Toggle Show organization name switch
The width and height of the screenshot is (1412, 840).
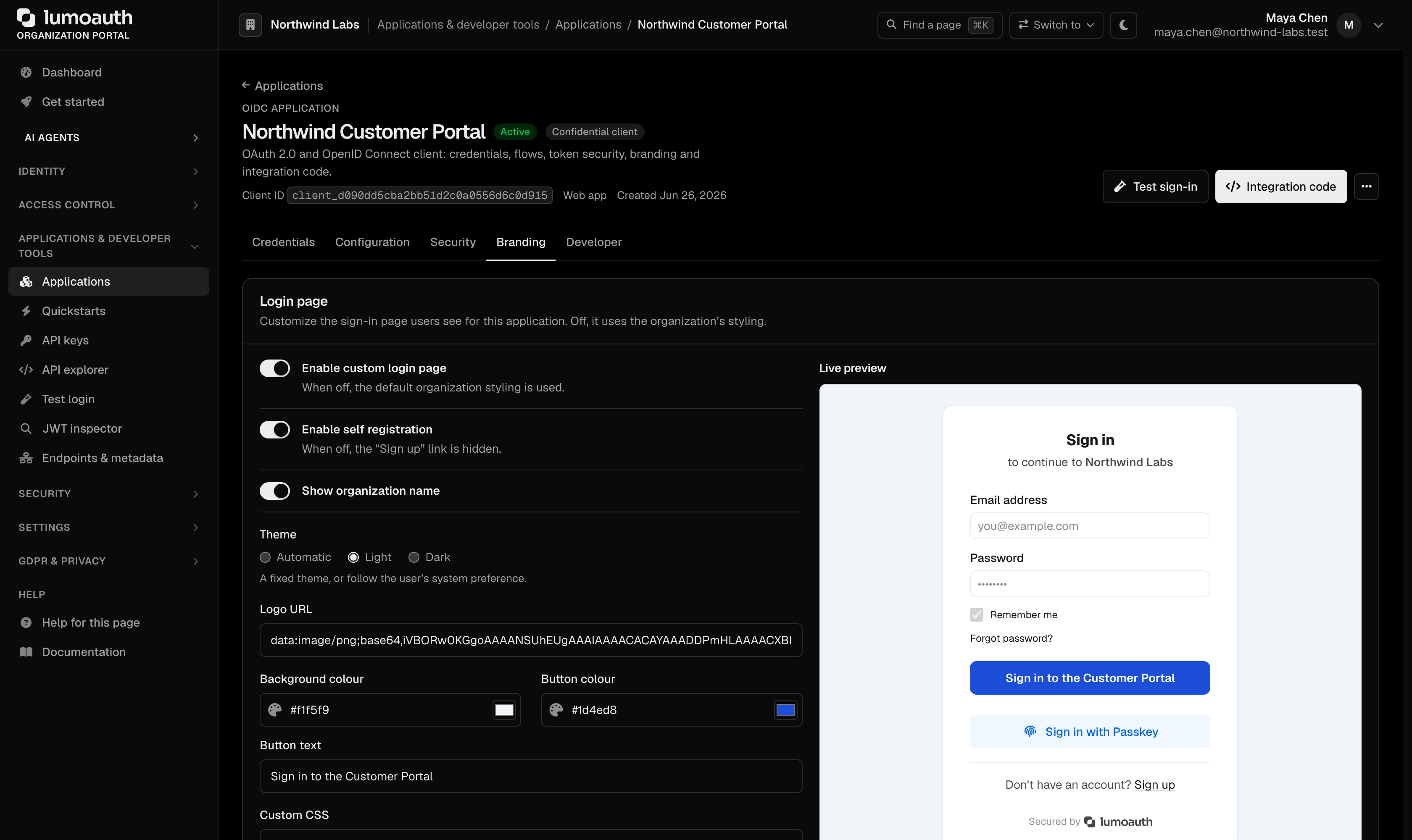pos(275,491)
